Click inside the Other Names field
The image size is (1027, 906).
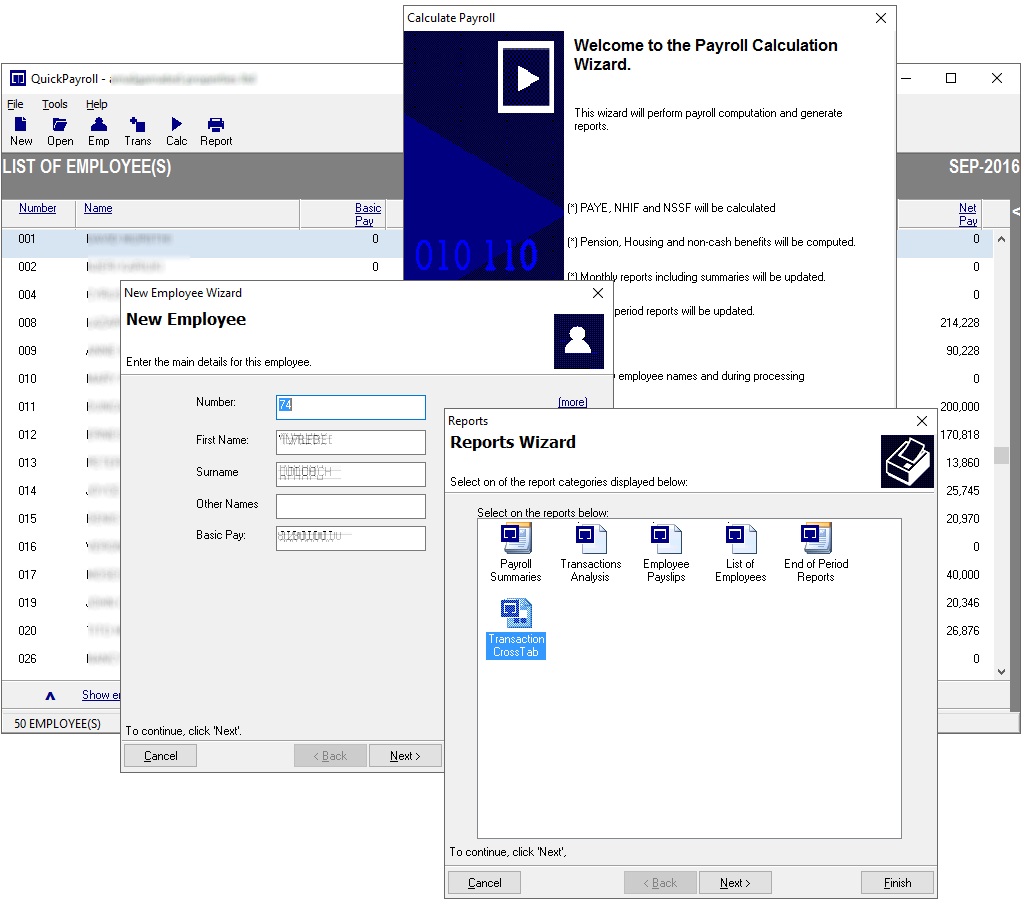point(350,506)
